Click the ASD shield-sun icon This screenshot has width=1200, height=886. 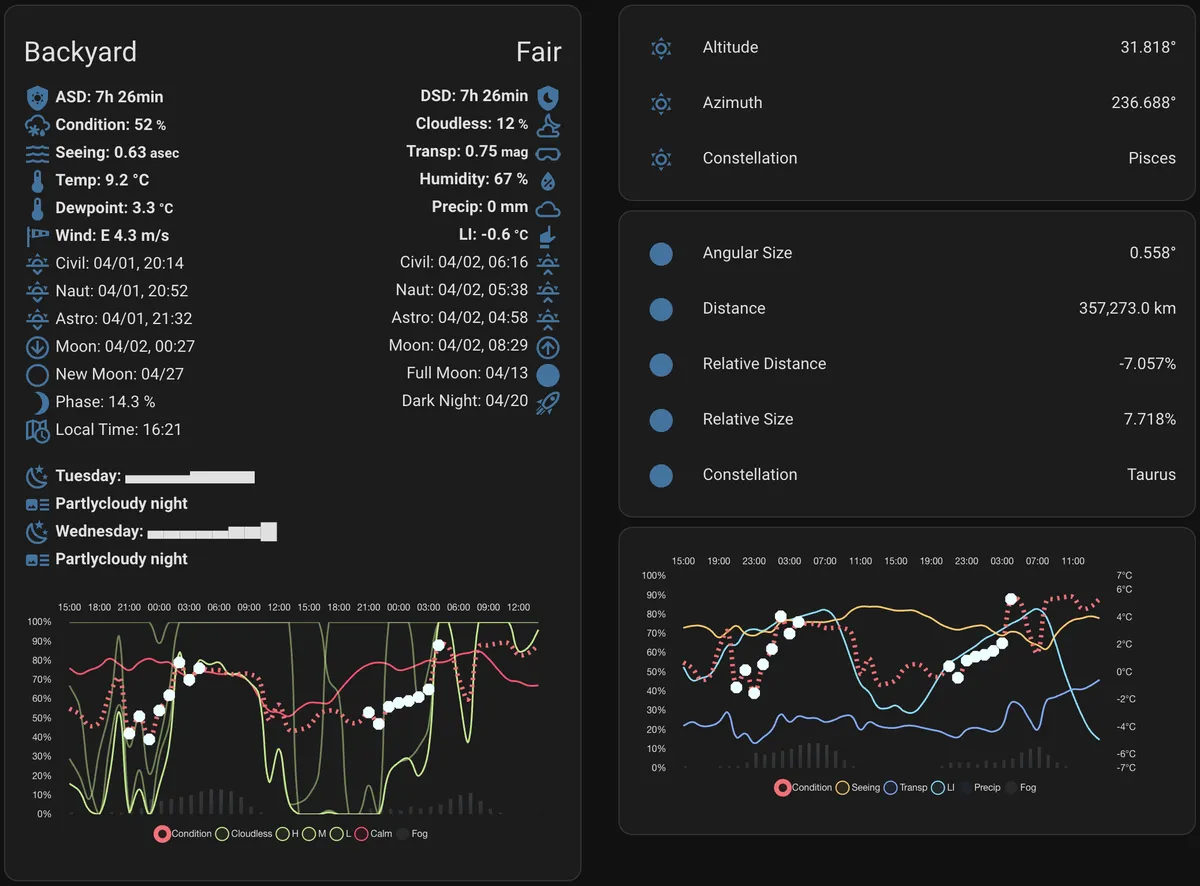pyautogui.click(x=37, y=97)
